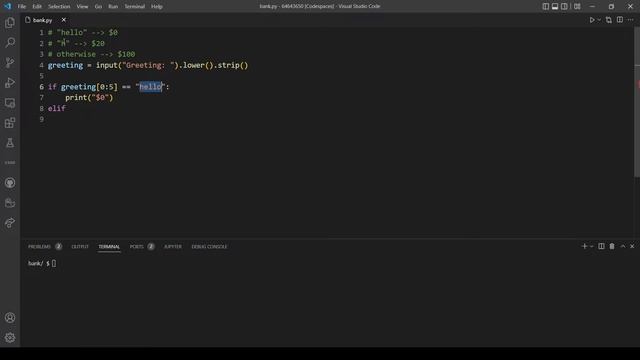Kill terminal with trash icon
The height and width of the screenshot is (360, 640).
612,246
